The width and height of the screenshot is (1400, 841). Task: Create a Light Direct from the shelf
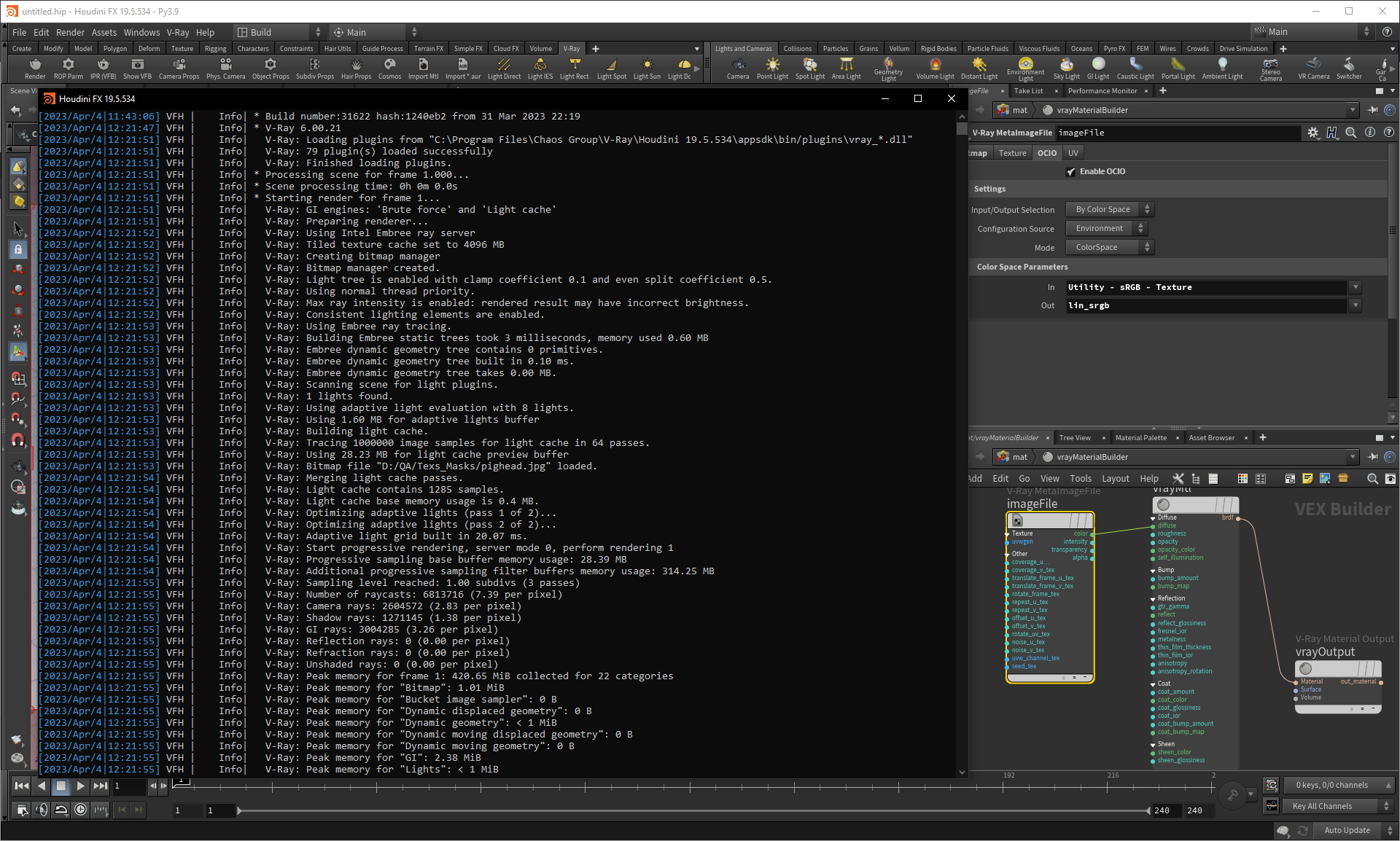(x=504, y=69)
